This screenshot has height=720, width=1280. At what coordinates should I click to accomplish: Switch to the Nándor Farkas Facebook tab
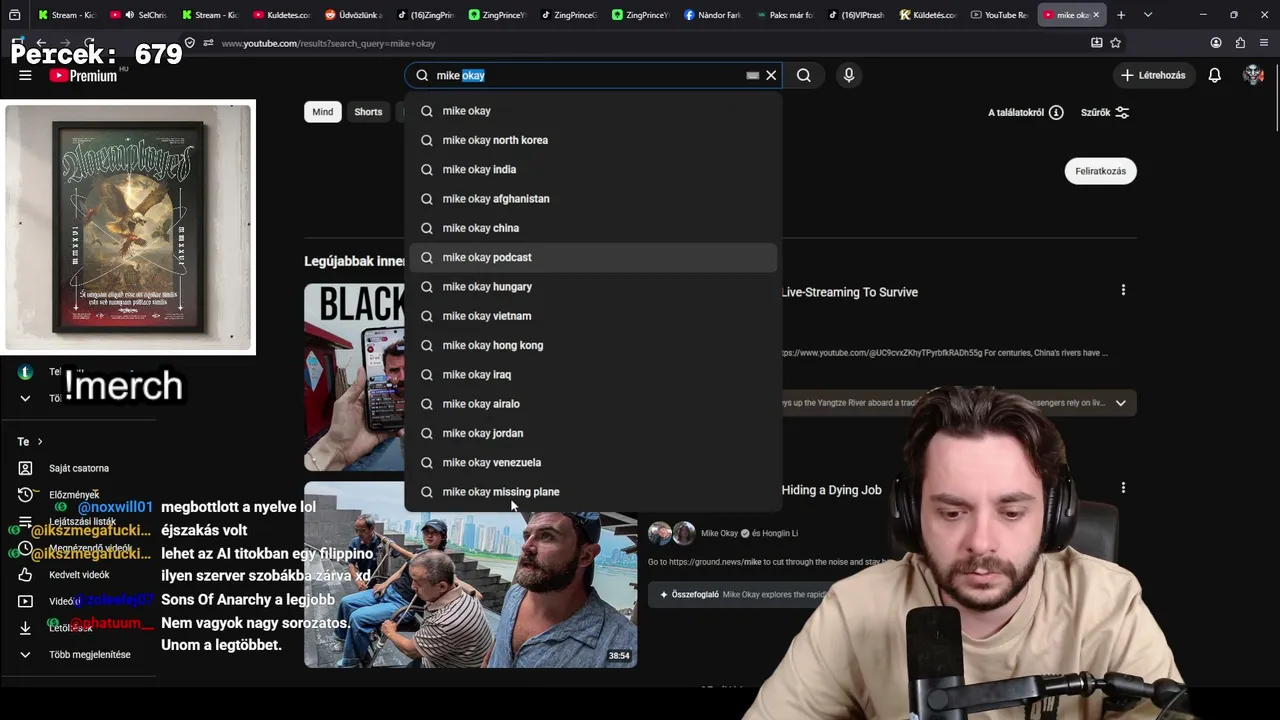(x=715, y=15)
